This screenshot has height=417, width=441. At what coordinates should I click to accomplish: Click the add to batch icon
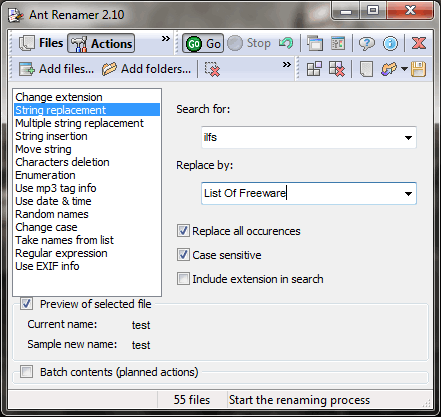[314, 69]
